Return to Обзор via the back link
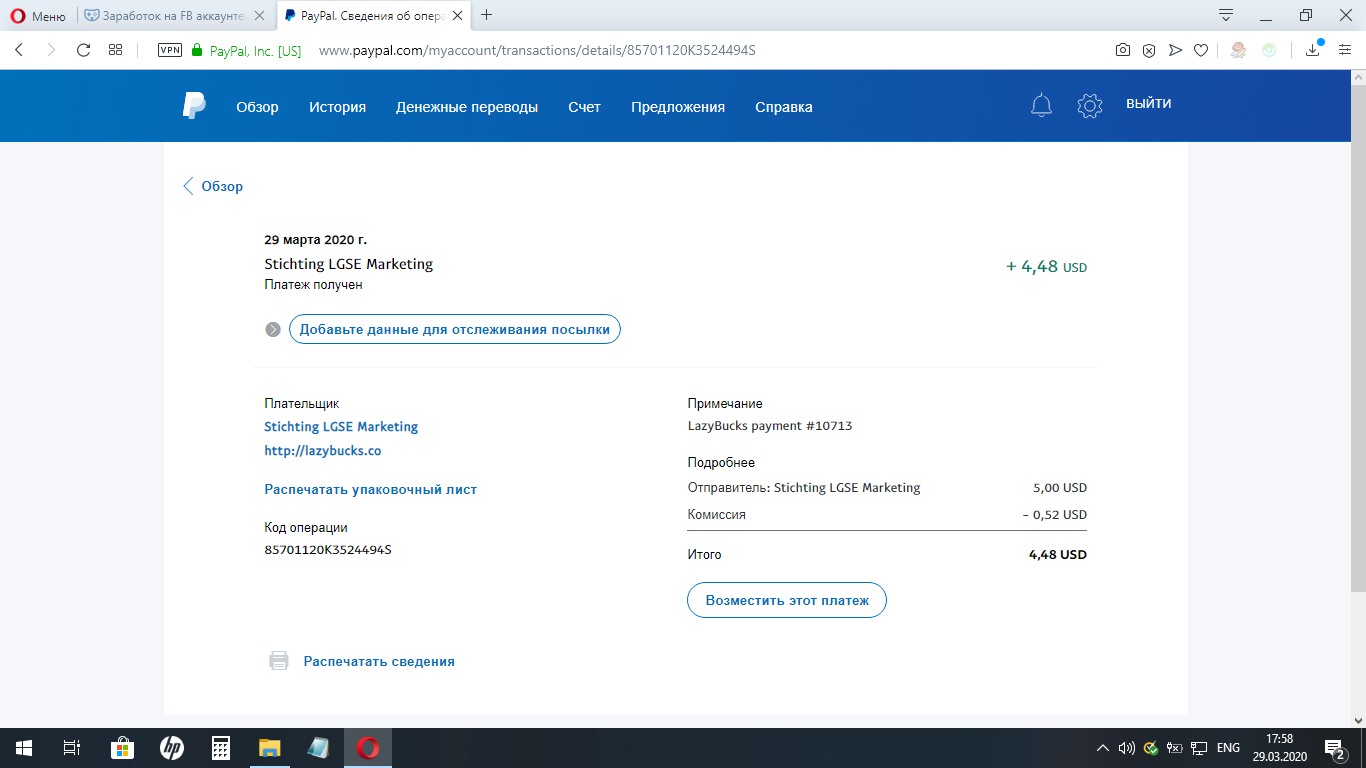The width and height of the screenshot is (1366, 768). tap(213, 186)
